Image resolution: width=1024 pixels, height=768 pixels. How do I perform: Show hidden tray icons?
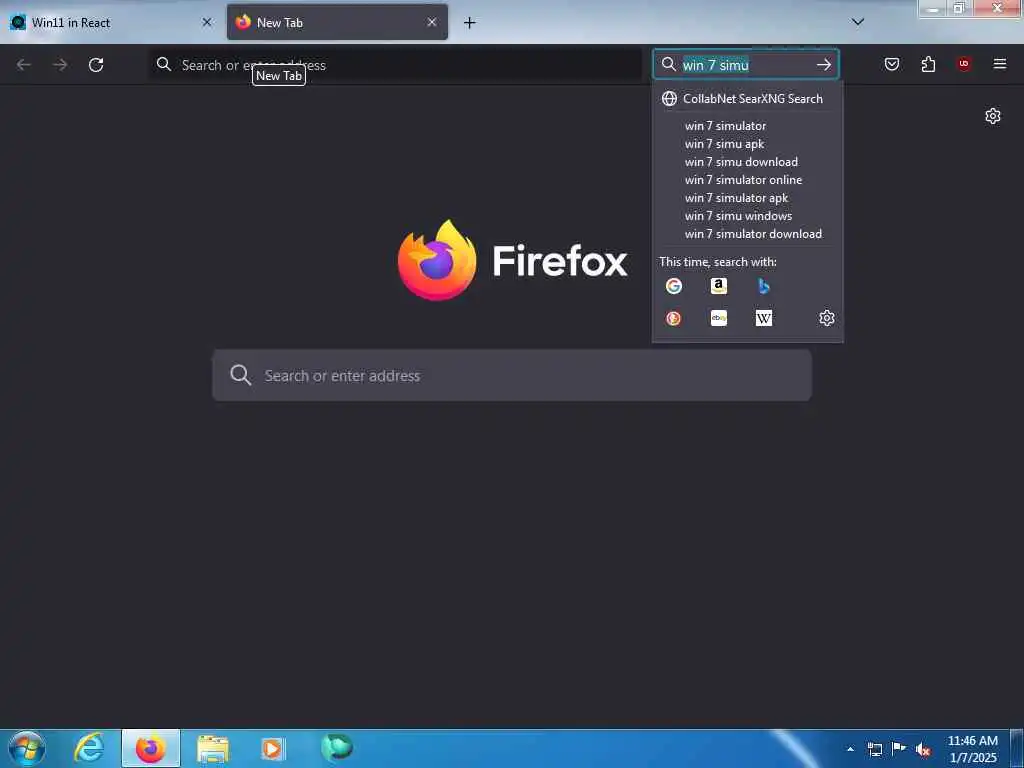(850, 749)
